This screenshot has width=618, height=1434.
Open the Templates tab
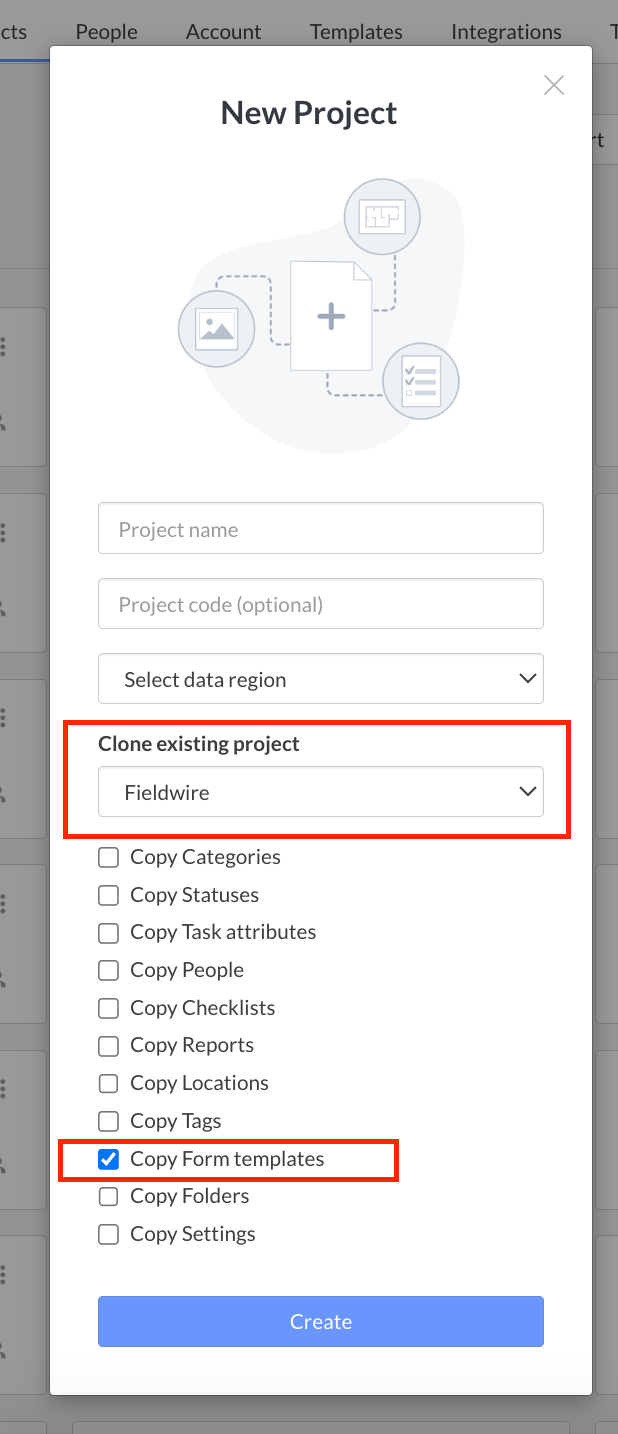click(x=356, y=32)
